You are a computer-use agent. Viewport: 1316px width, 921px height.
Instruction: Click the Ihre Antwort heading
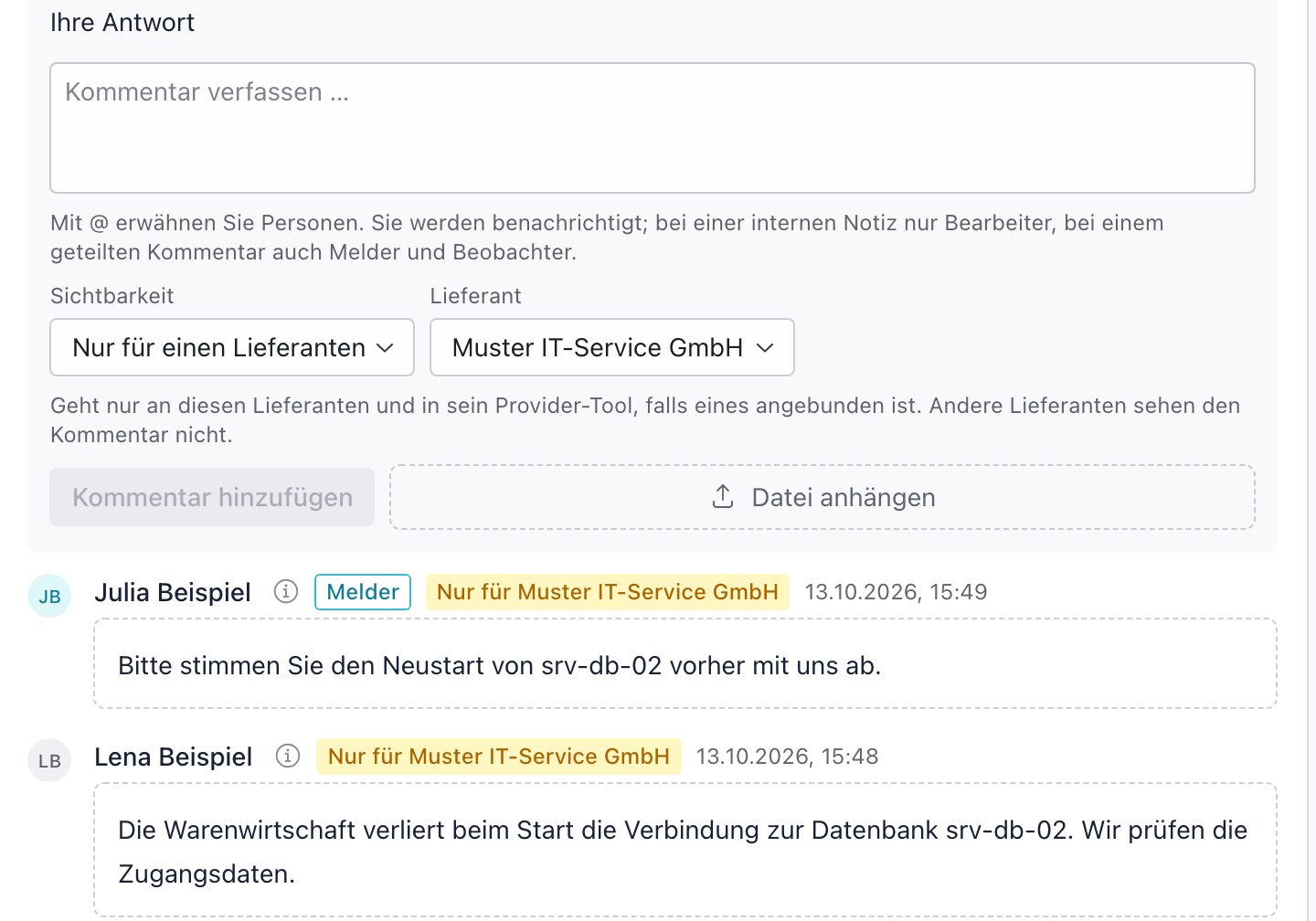pyautogui.click(x=122, y=23)
